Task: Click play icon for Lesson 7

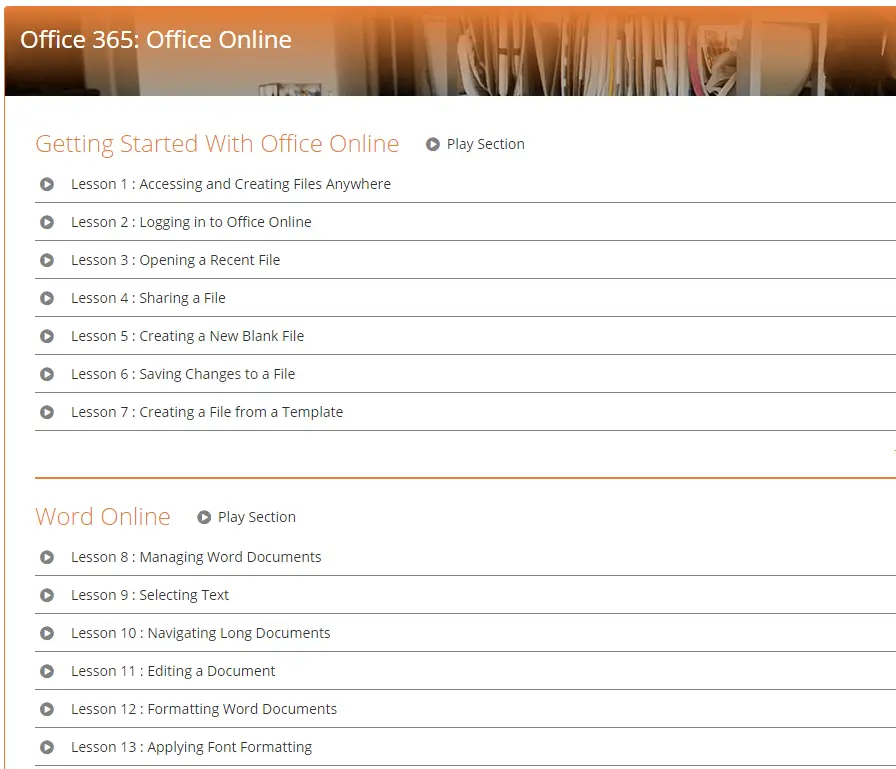Action: [x=47, y=412]
